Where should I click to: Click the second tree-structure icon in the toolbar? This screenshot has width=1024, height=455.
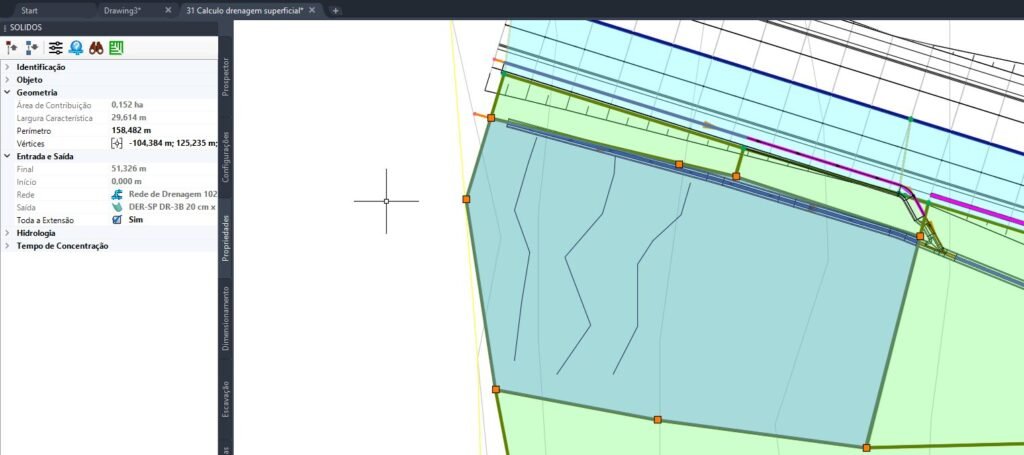pos(32,47)
